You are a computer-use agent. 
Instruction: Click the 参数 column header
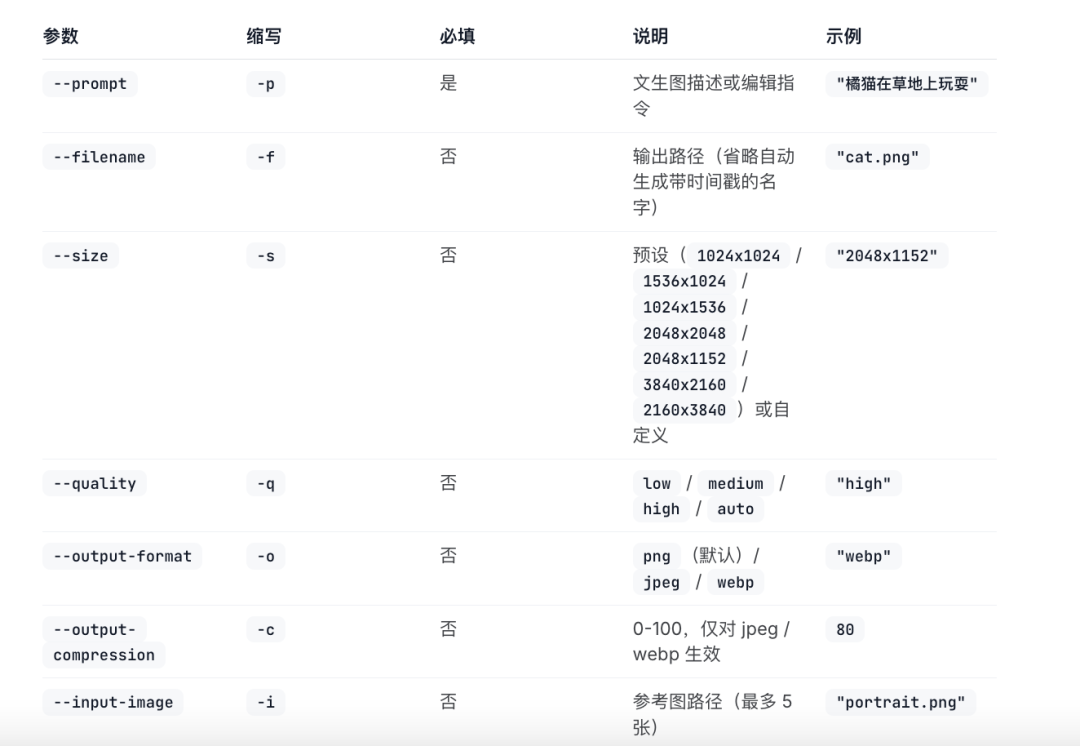[x=60, y=36]
